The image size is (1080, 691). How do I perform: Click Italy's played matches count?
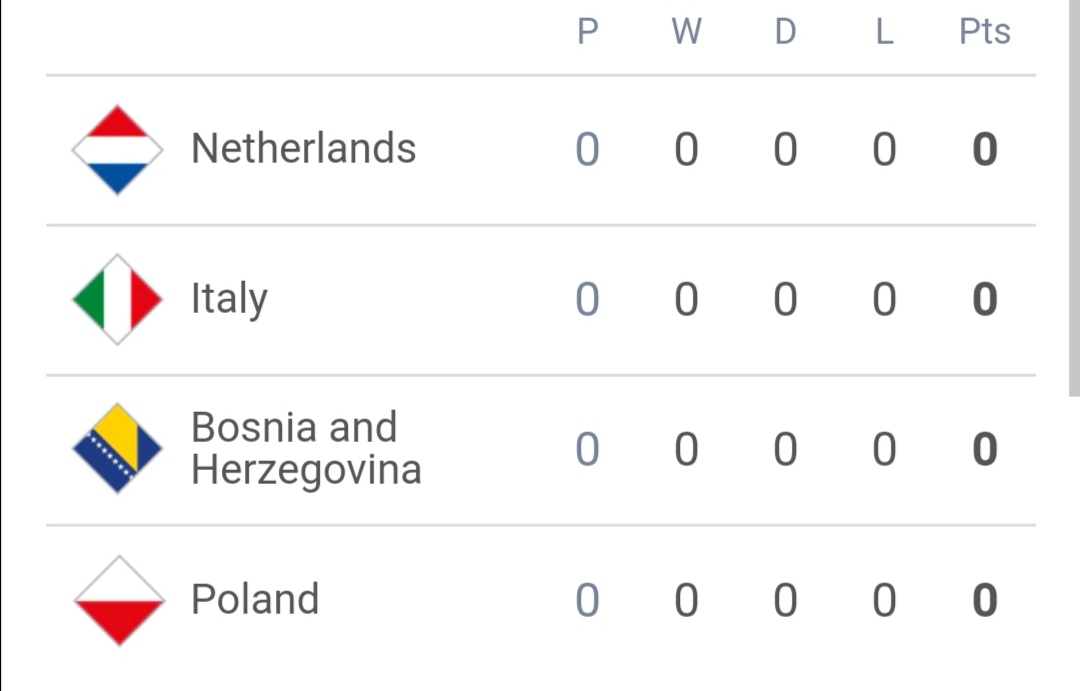tap(588, 300)
